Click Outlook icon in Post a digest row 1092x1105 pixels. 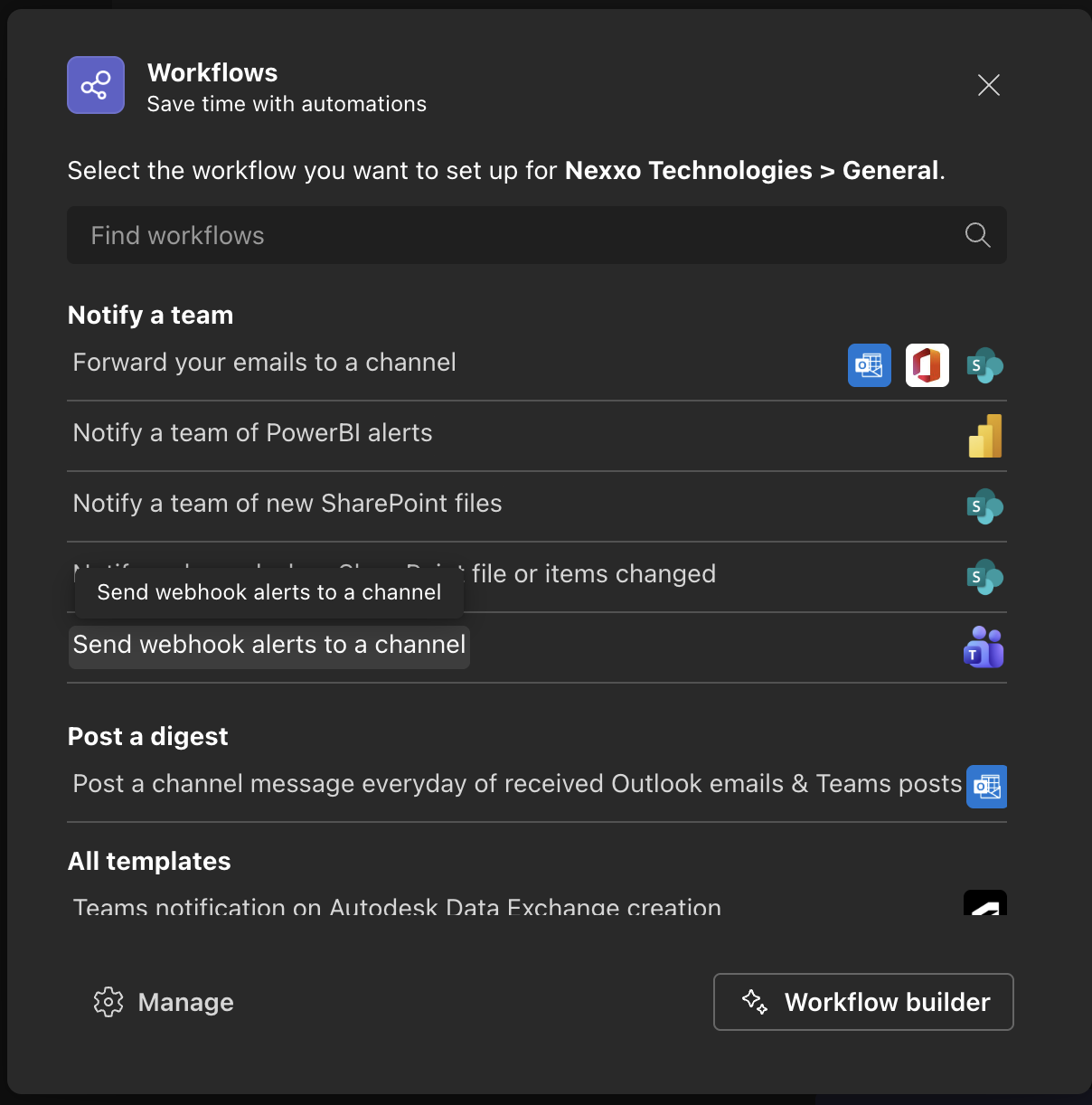pyautogui.click(x=986, y=787)
